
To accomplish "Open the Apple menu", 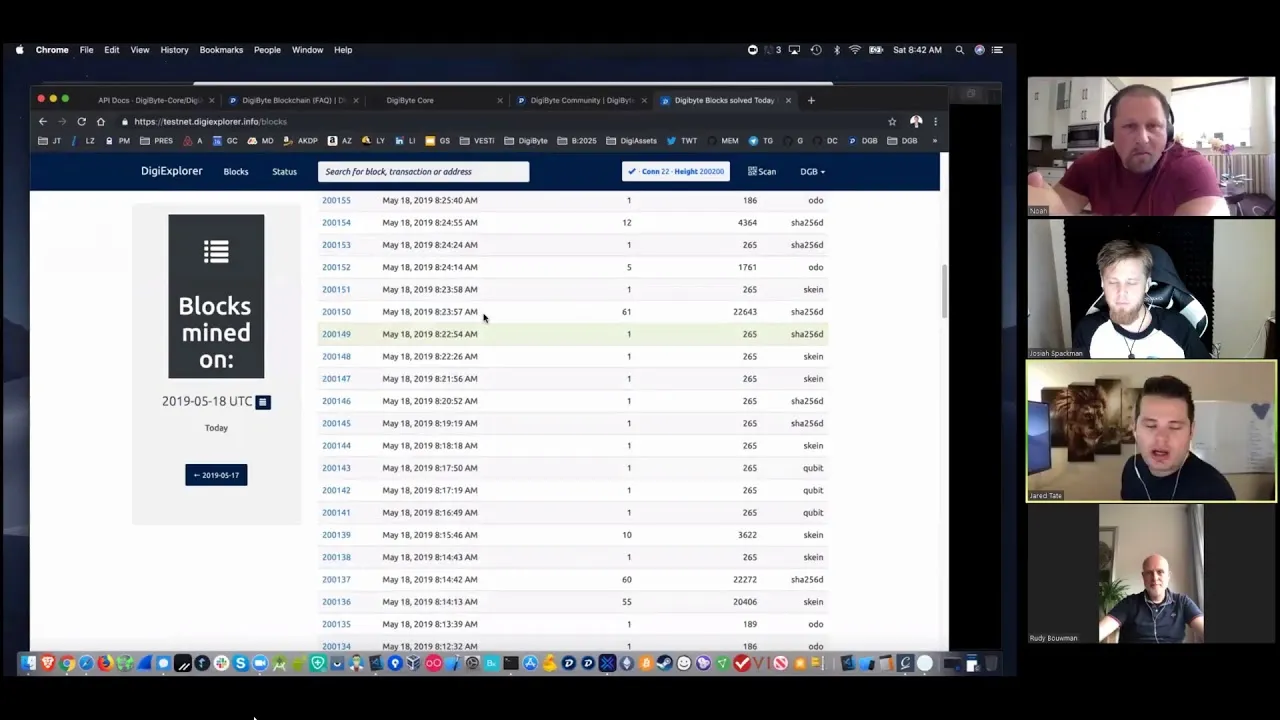I will (x=19, y=50).
